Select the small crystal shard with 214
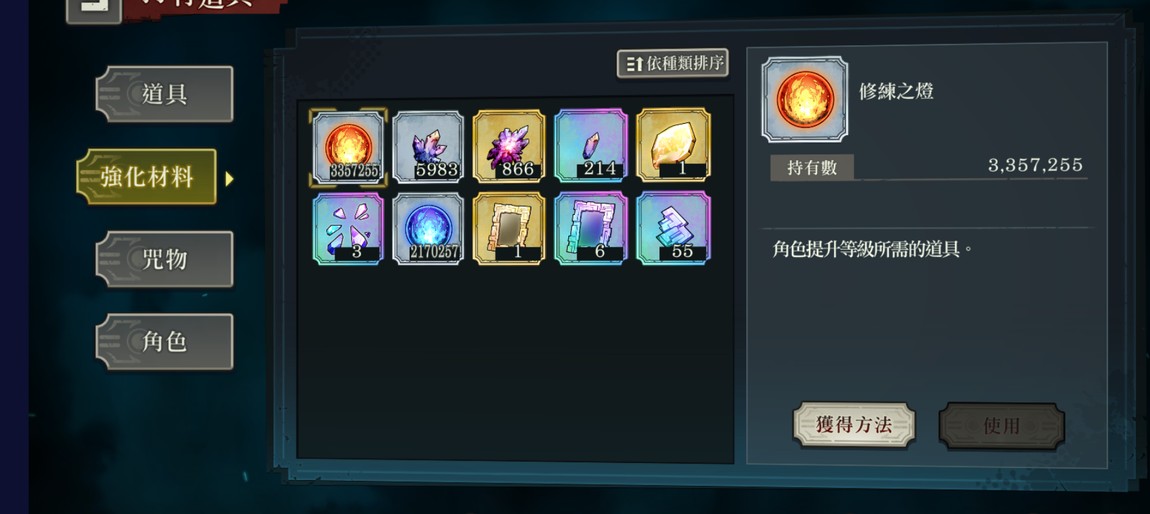The image size is (1150, 514). click(591, 145)
